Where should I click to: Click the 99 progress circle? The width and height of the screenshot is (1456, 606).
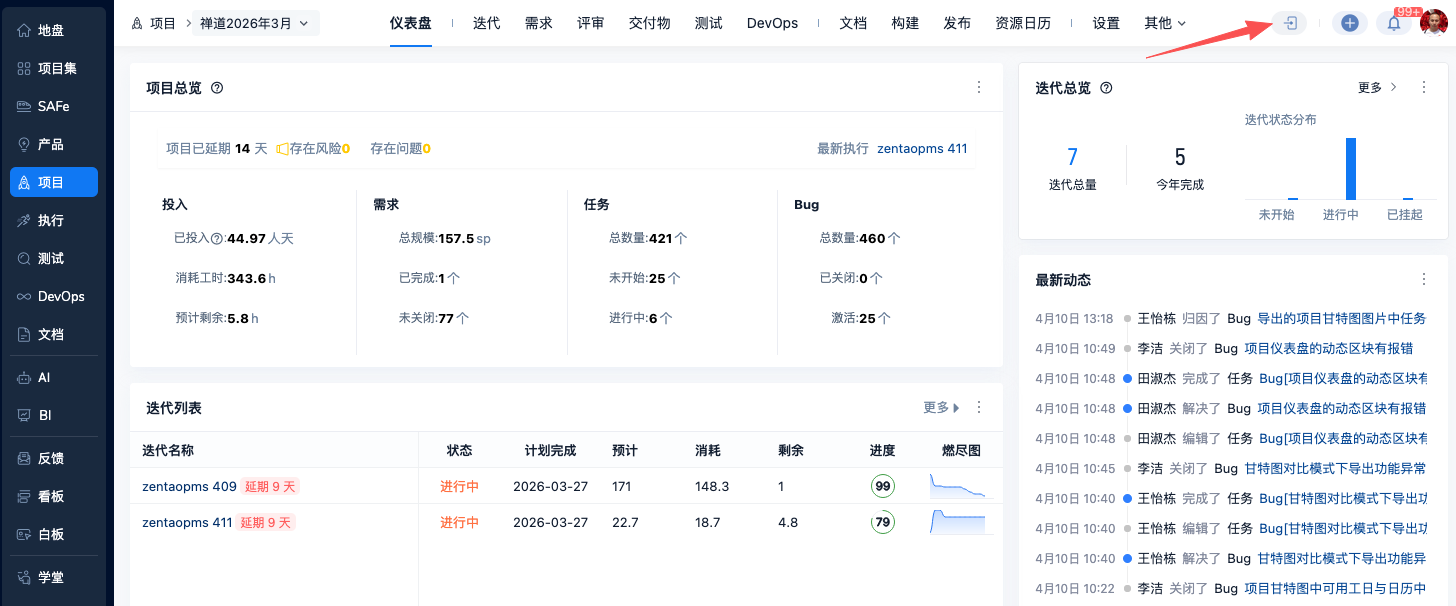(x=882, y=487)
